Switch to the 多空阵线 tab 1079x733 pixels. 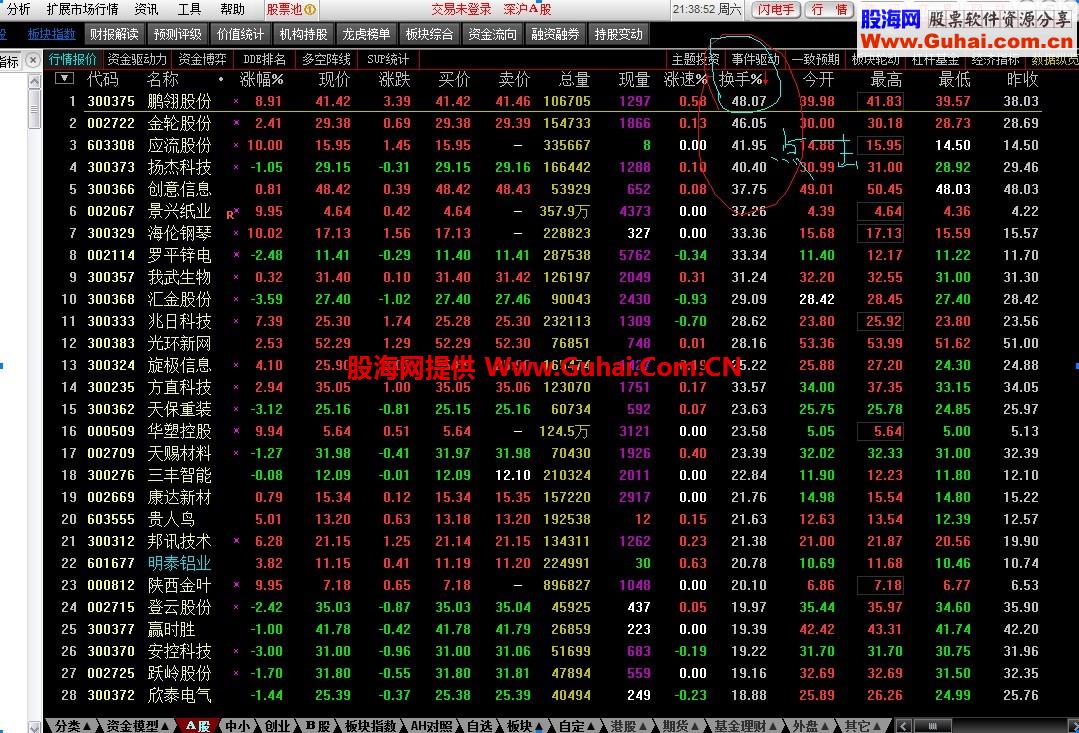(x=326, y=60)
